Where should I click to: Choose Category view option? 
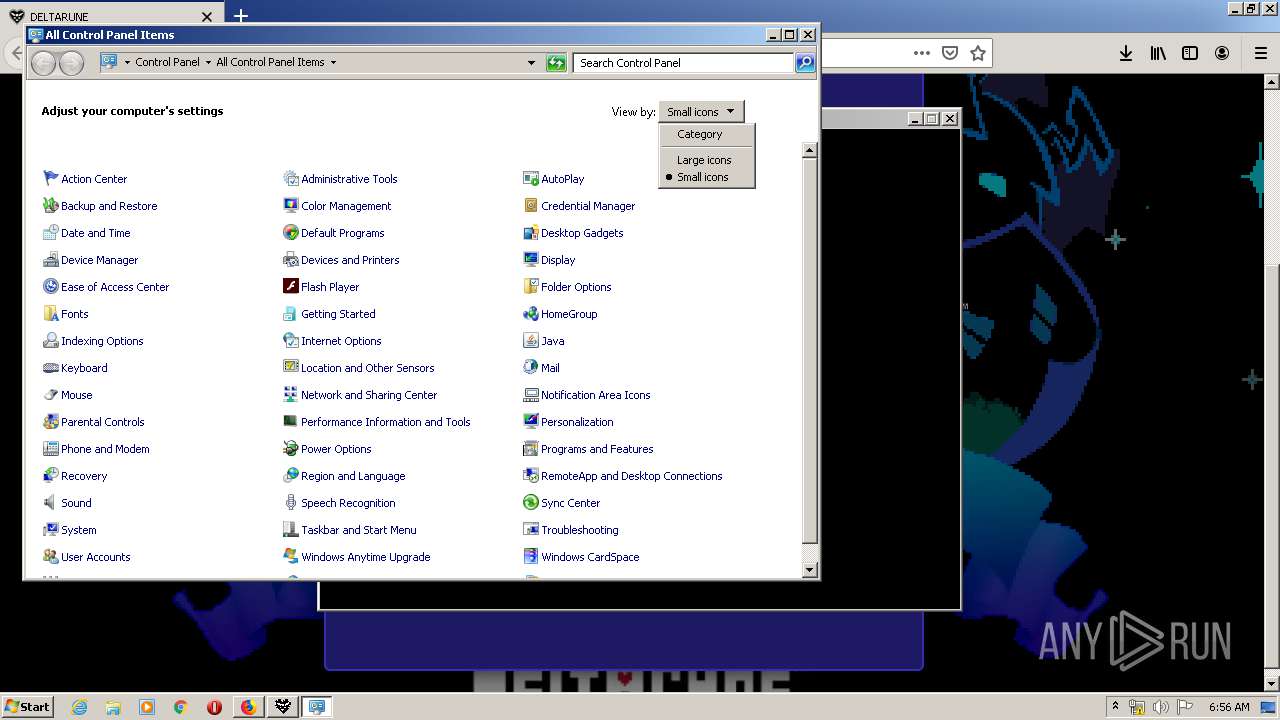[699, 134]
